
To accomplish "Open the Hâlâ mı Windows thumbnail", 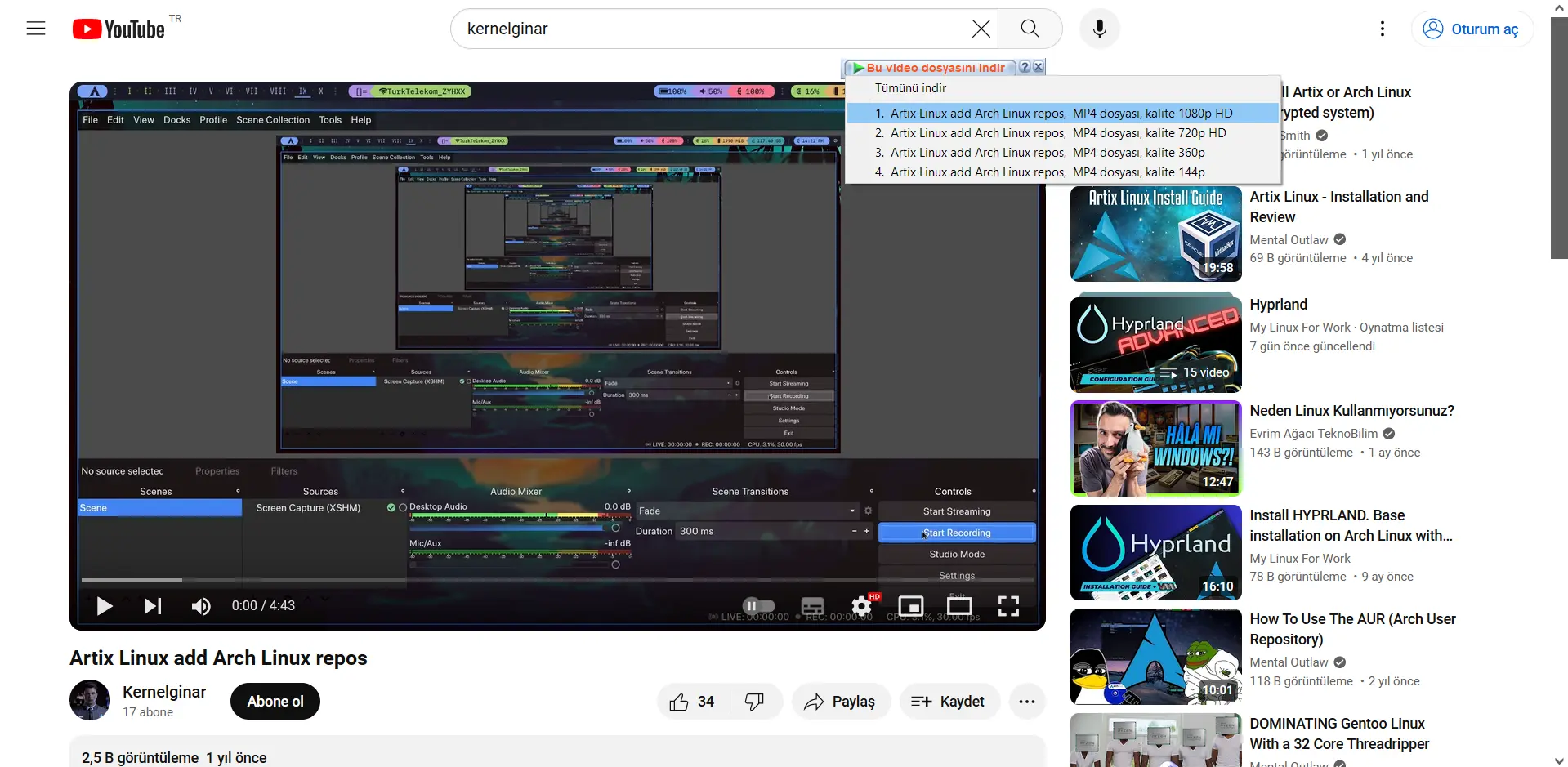I will tap(1155, 448).
